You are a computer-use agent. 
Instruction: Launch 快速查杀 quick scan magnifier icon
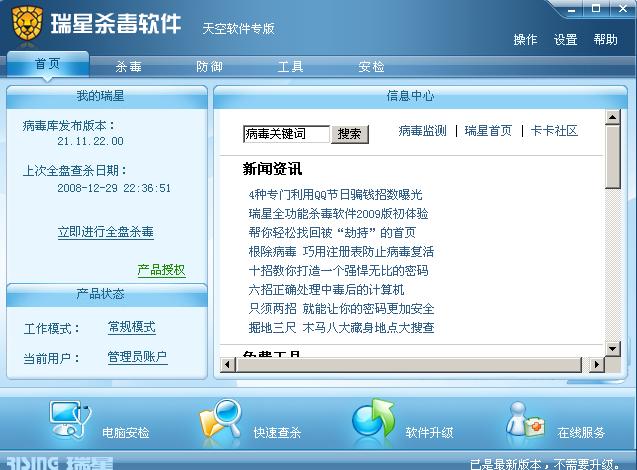(x=220, y=419)
